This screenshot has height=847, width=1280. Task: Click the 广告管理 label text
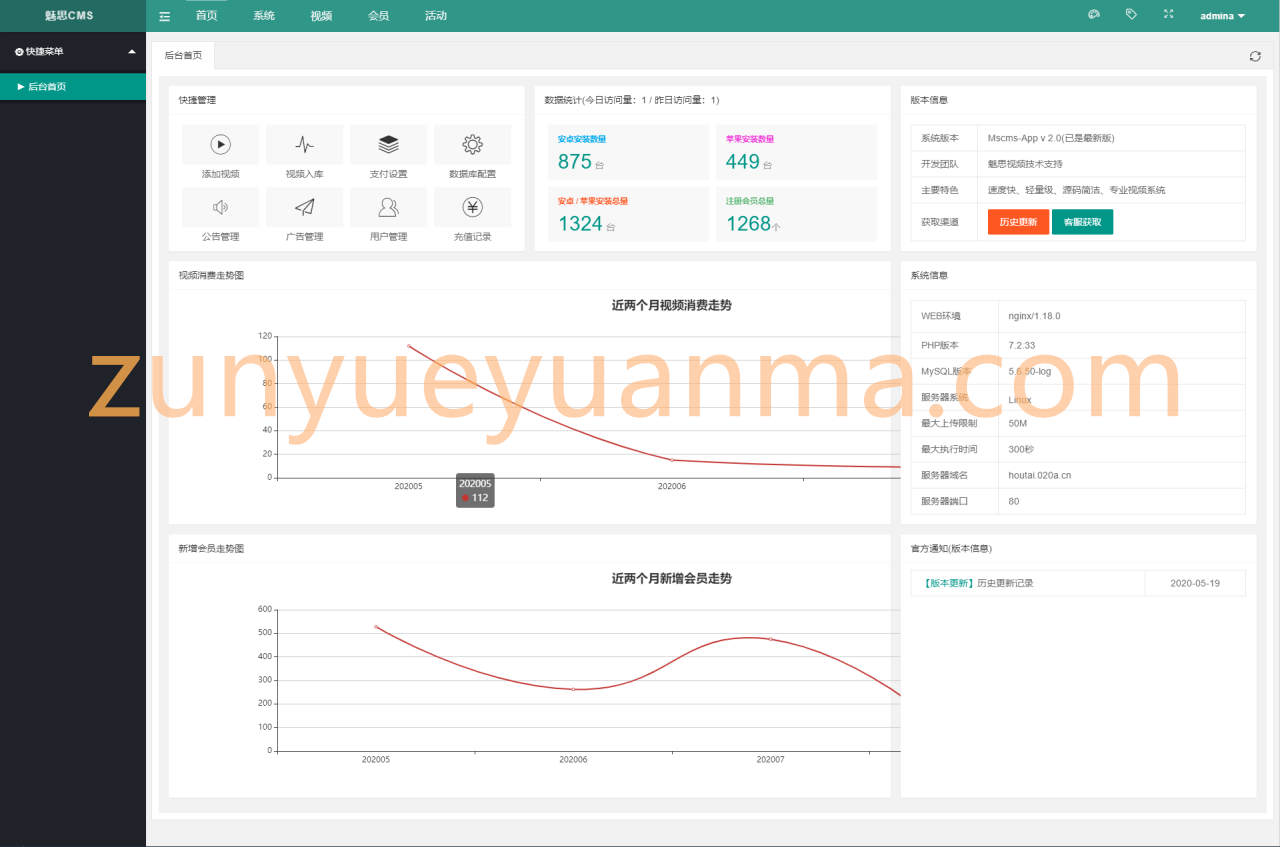(x=305, y=237)
